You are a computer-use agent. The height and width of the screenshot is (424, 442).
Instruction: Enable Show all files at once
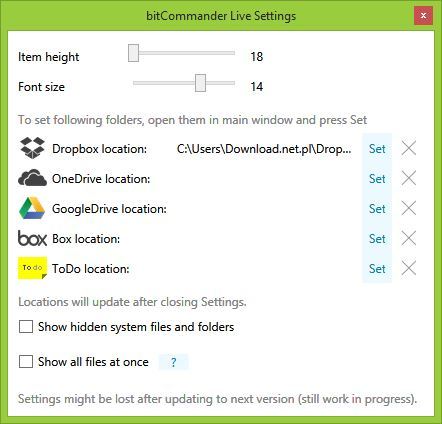(x=26, y=361)
